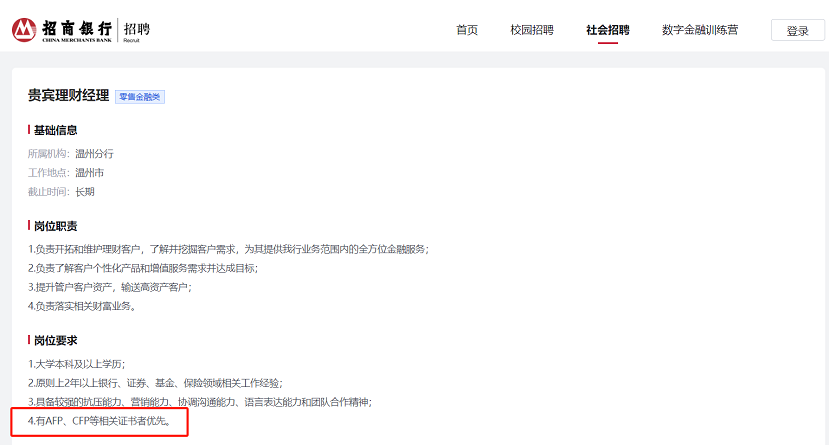This screenshot has height=445, width=829.
Task: Open 数字金融训练营 menu item
Action: (700, 30)
